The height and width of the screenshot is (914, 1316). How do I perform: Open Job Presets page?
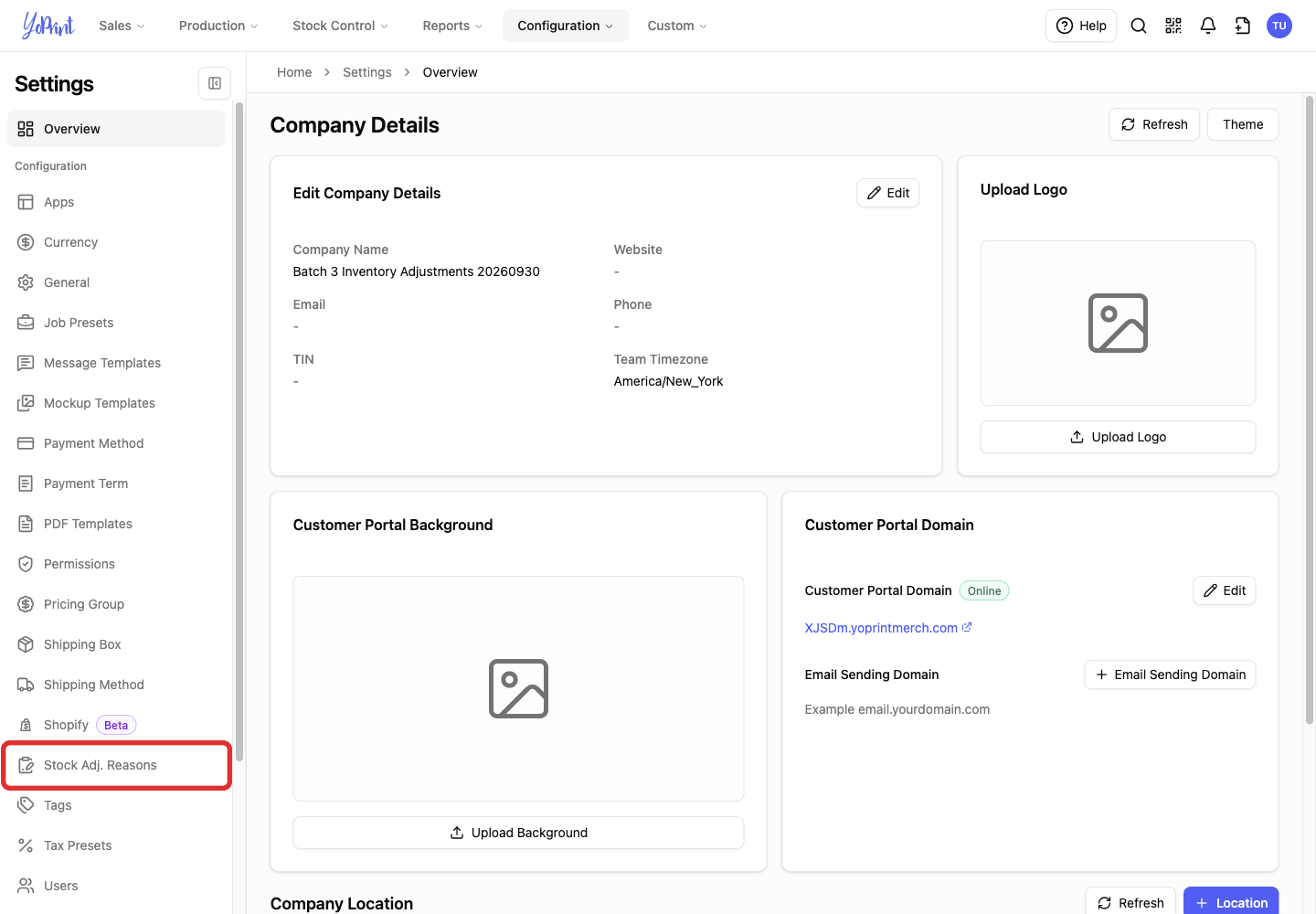[116, 323]
